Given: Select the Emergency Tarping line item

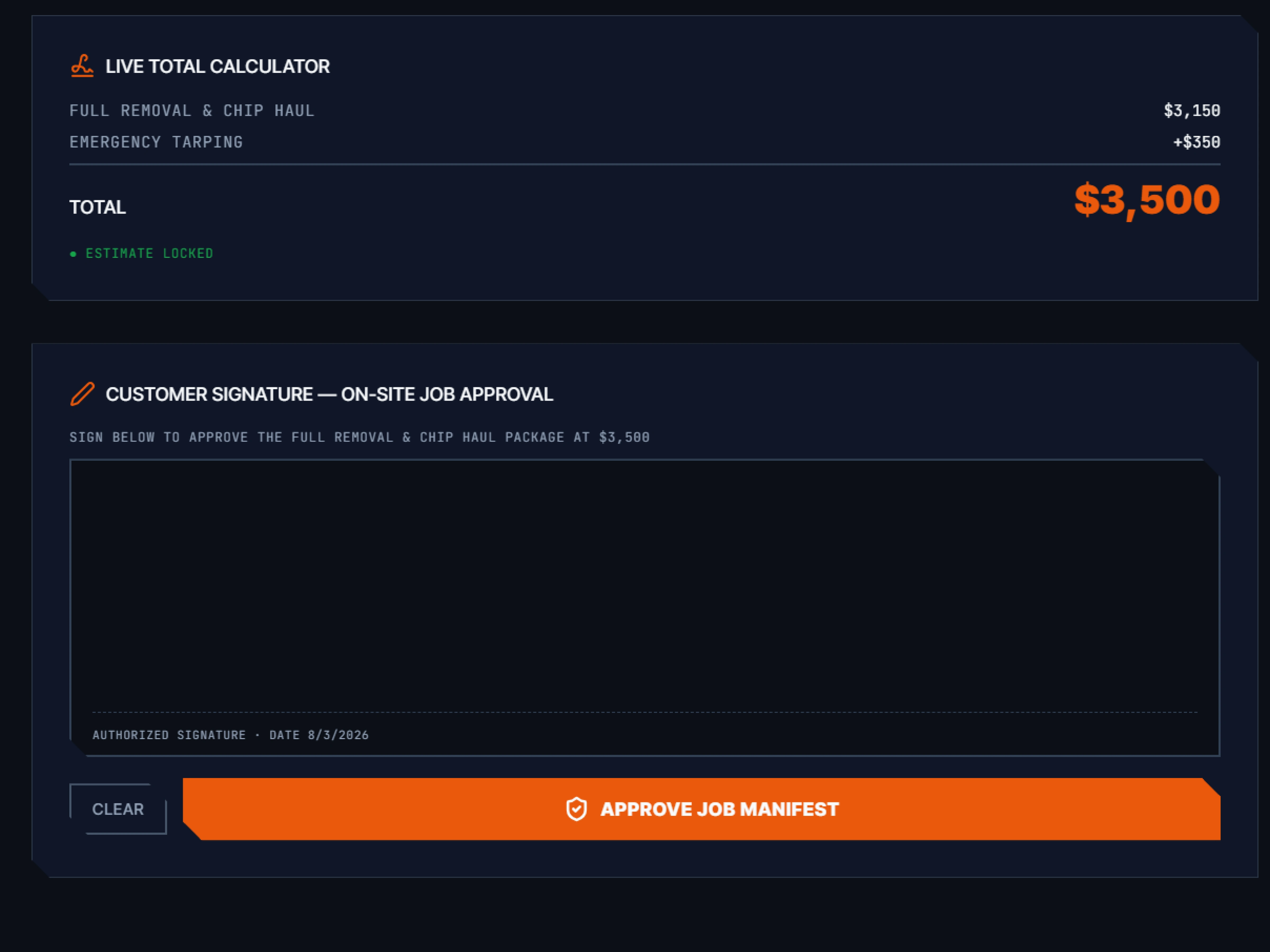Looking at the screenshot, I should pos(645,142).
